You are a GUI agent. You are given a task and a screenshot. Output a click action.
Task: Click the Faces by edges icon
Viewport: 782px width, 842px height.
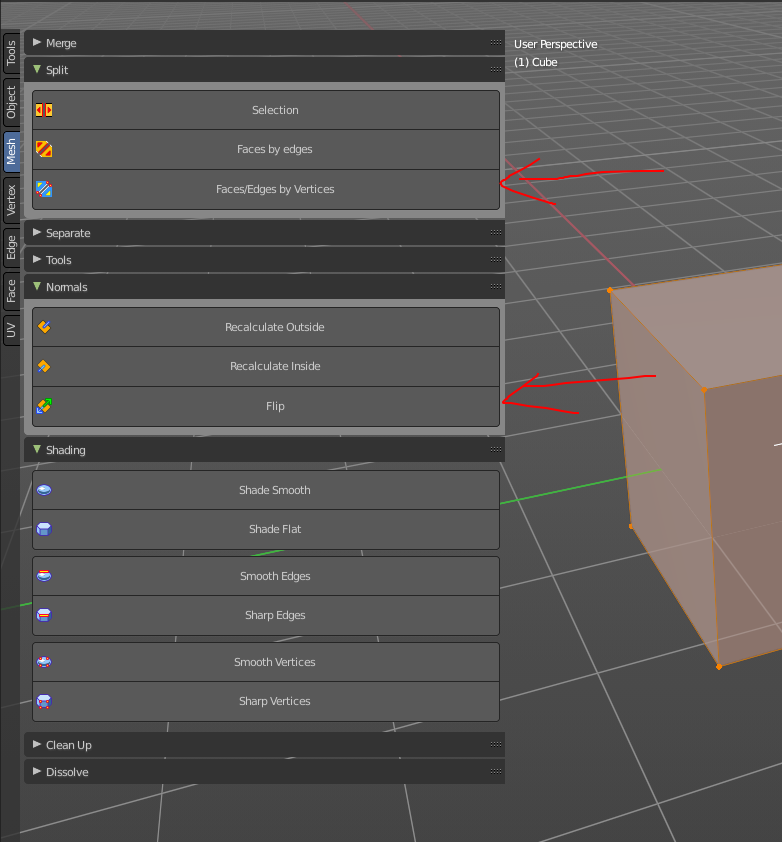point(44,149)
